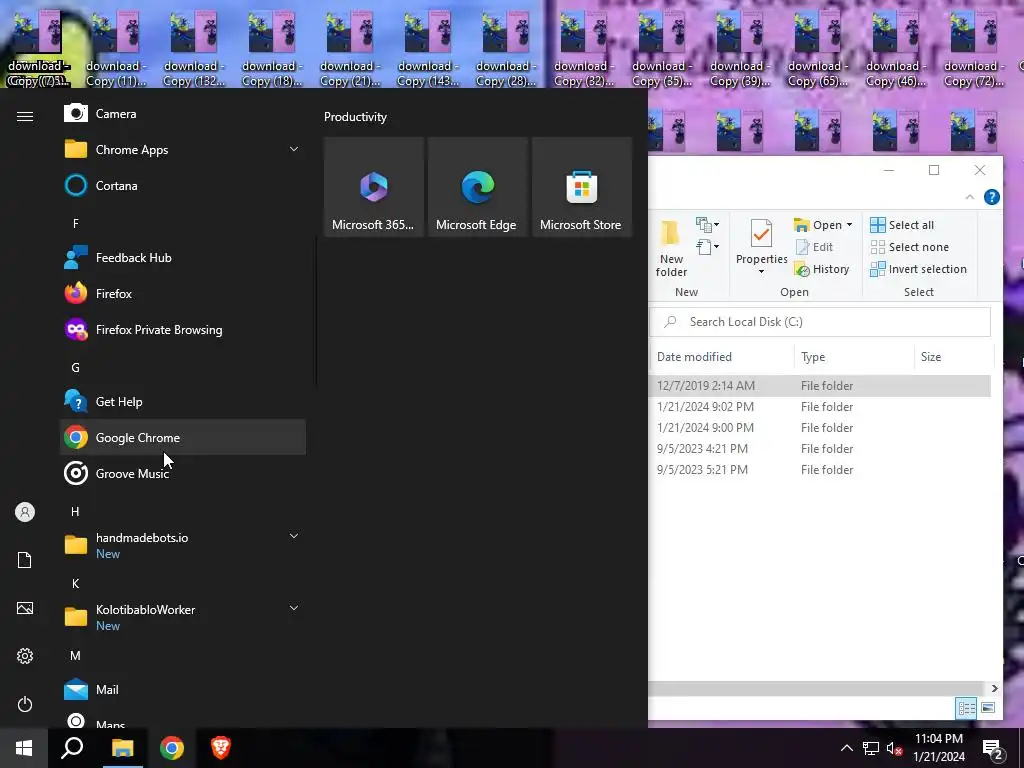The height and width of the screenshot is (768, 1024).
Task: Click the Microsoft 365 tile
Action: [x=374, y=187]
